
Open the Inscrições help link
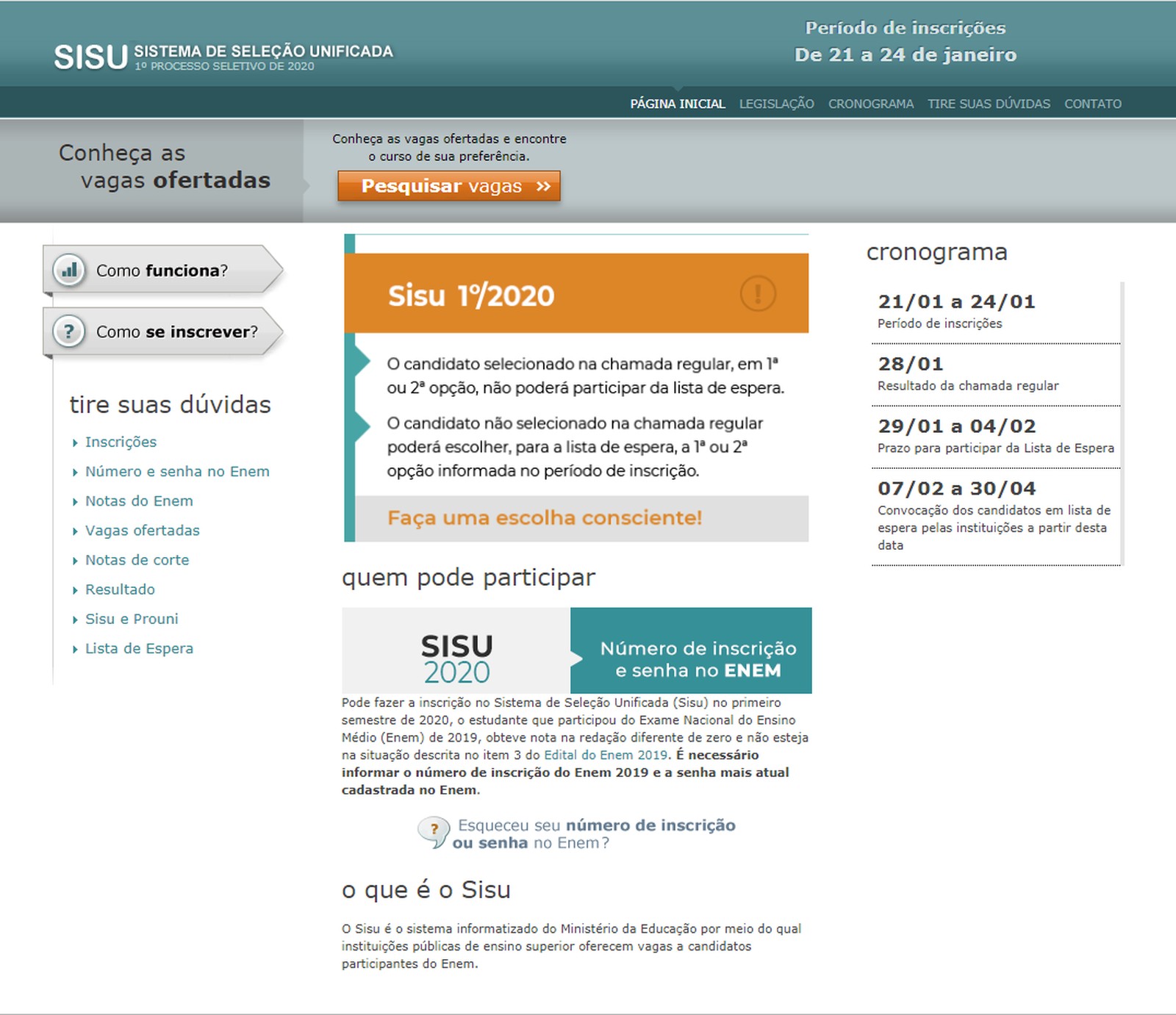(121, 442)
